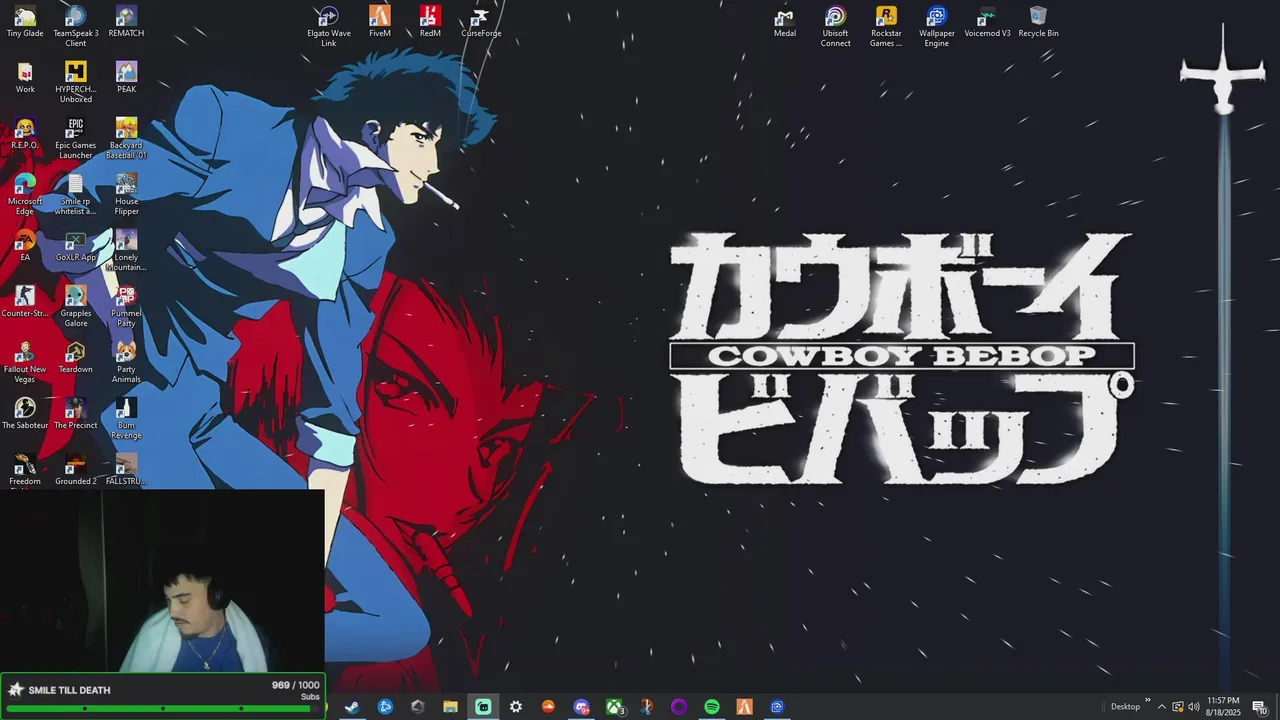Click Pummel Party desktop shortcut

126,306
